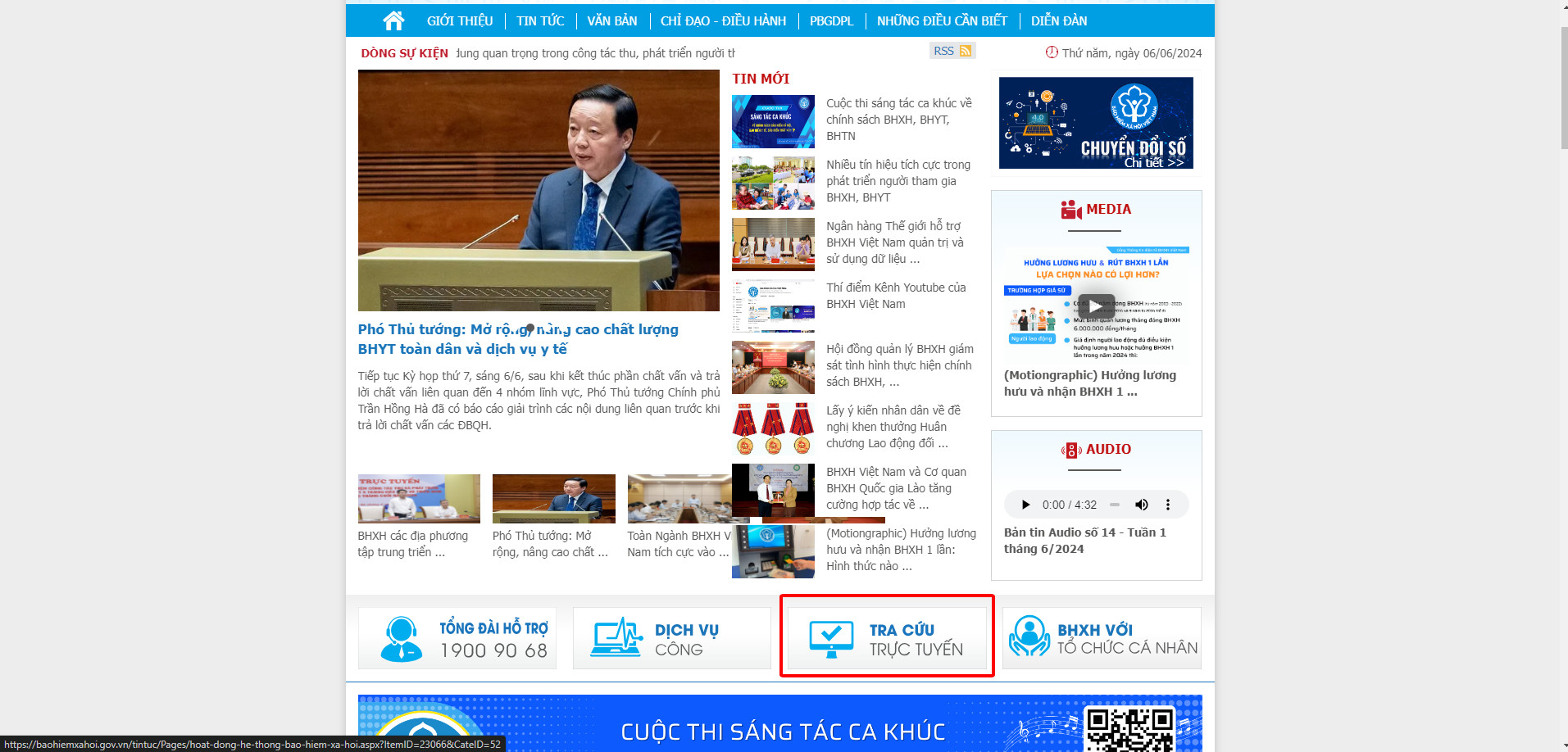Open the Diễn đàn menu
1568x752 pixels.
[x=1059, y=20]
